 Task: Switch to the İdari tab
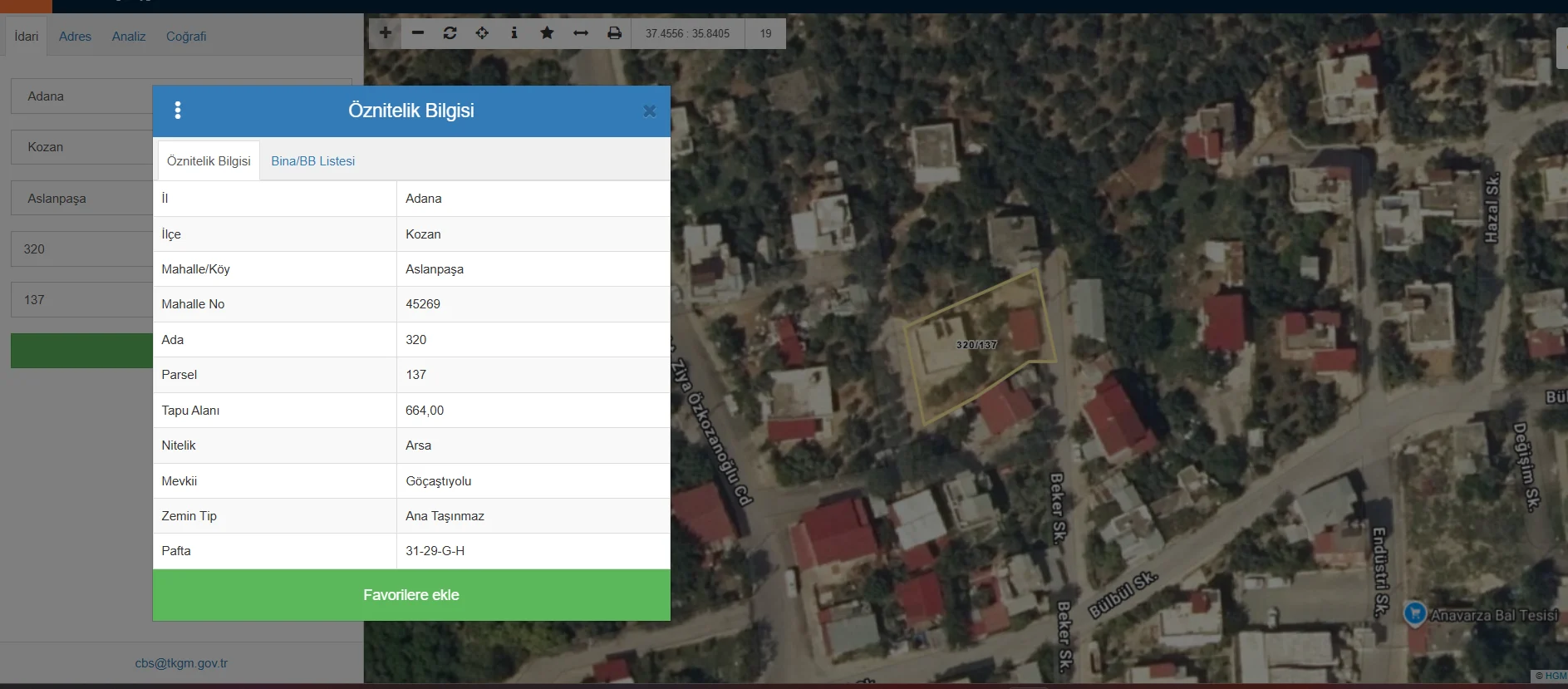coord(27,37)
